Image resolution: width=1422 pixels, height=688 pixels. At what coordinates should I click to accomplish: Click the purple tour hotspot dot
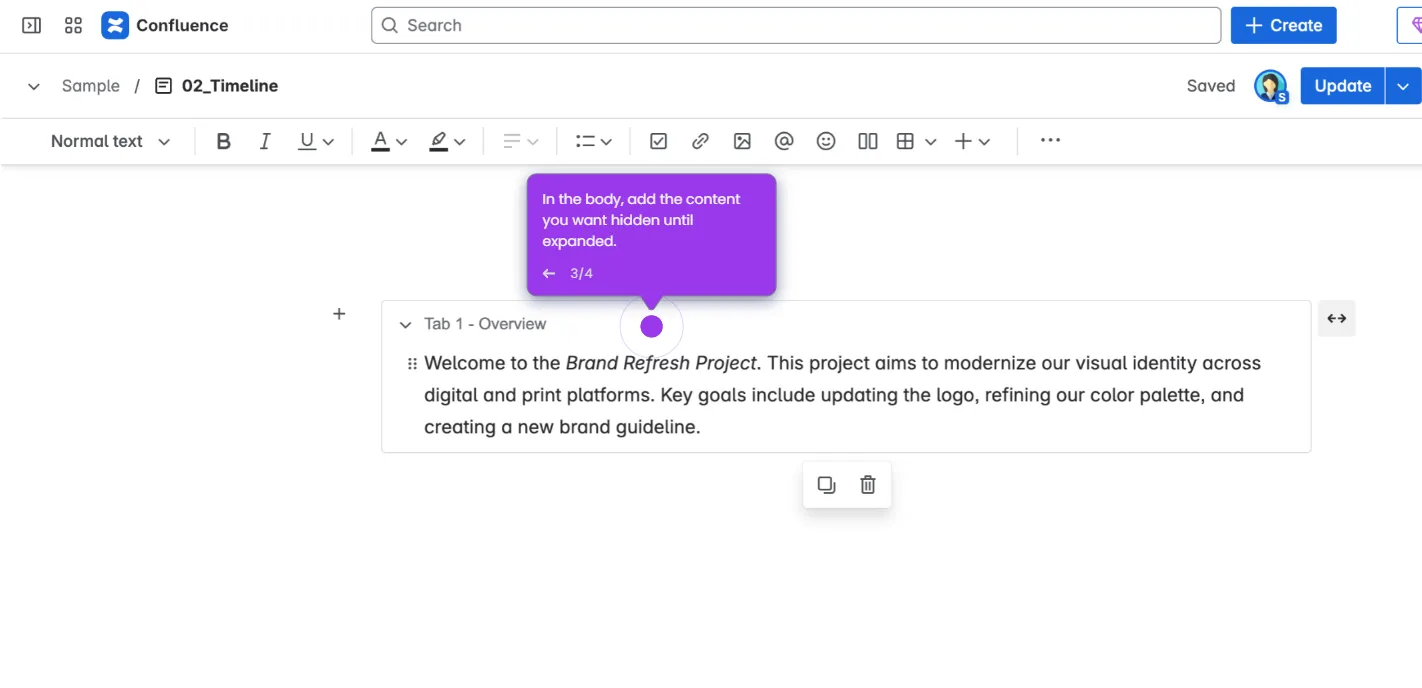point(651,326)
